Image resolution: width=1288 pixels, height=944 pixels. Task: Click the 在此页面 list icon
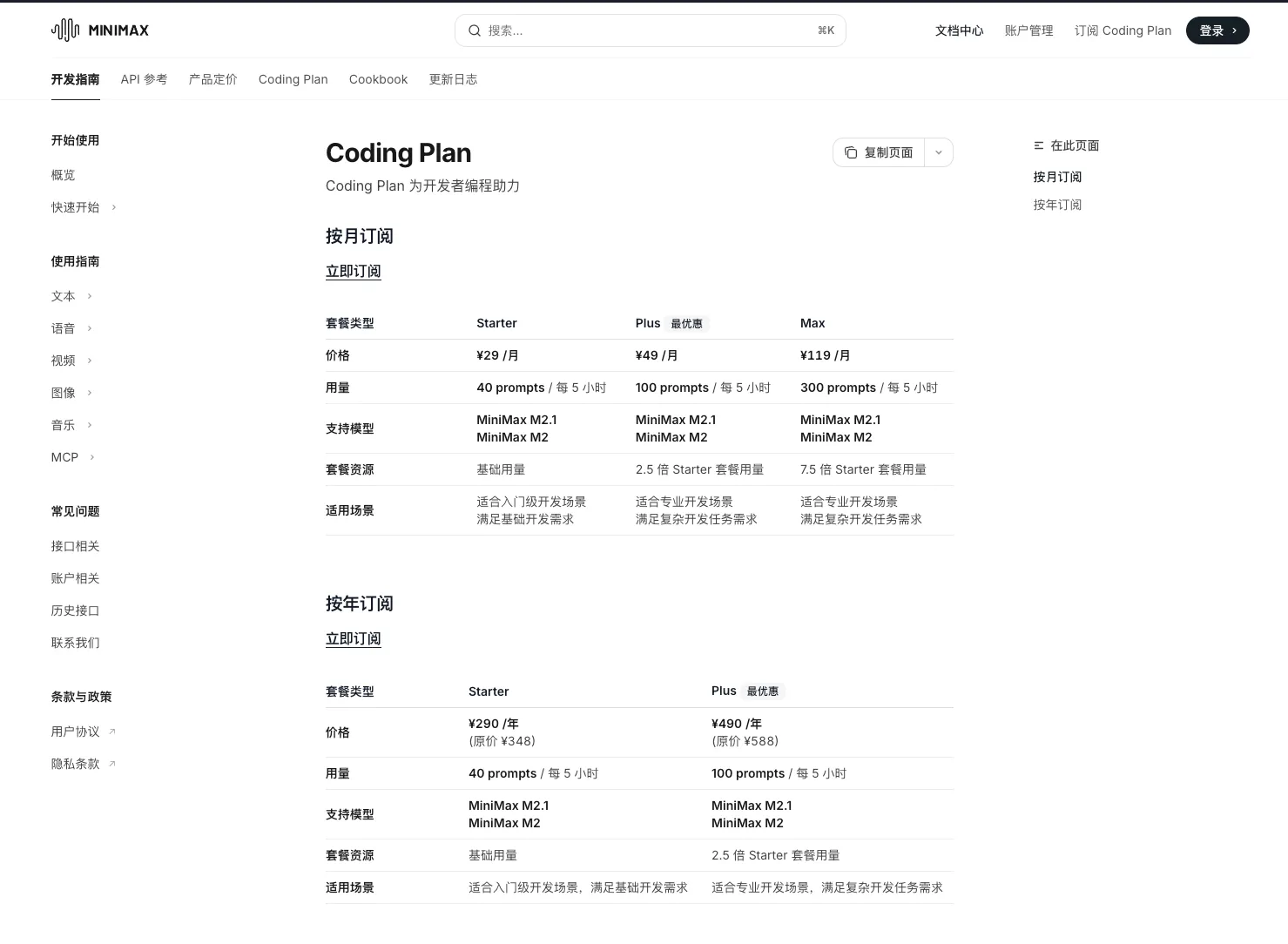click(1039, 145)
